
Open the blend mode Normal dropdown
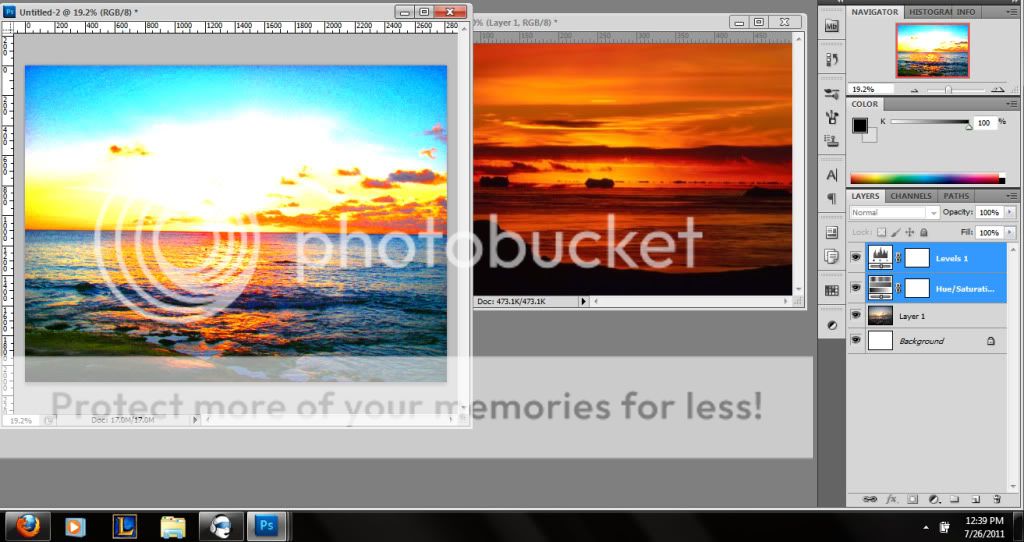[894, 212]
